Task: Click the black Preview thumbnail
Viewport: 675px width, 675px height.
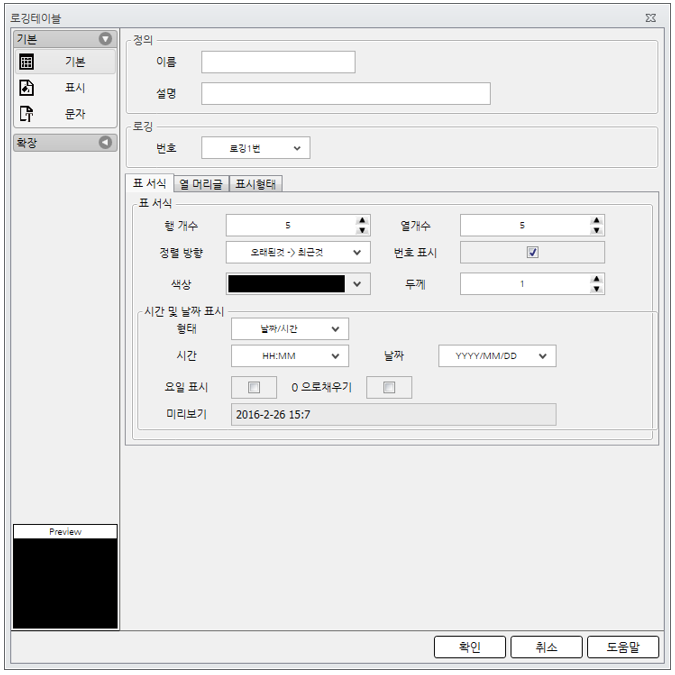Action: point(65,583)
